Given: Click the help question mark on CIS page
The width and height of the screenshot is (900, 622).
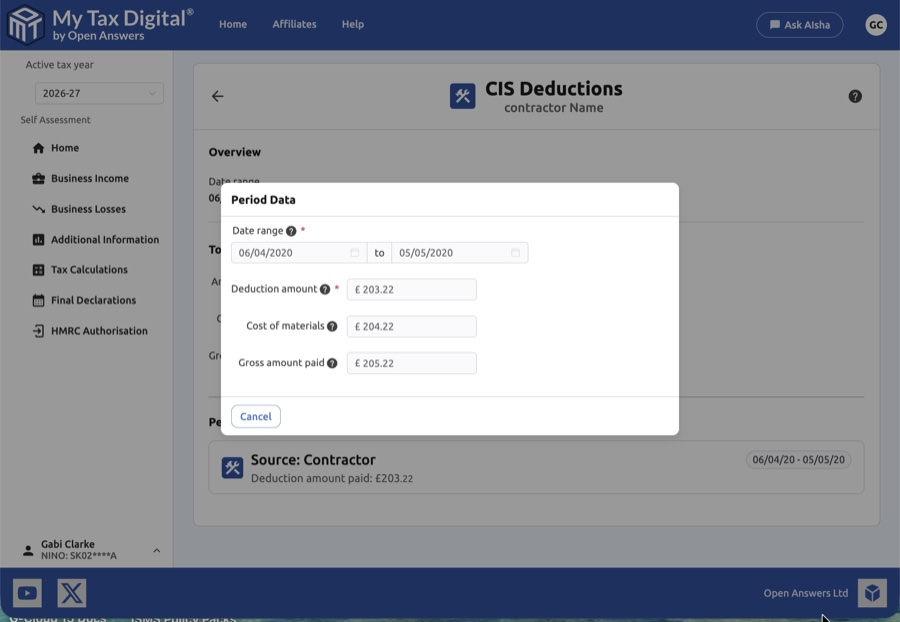Looking at the screenshot, I should tap(855, 96).
